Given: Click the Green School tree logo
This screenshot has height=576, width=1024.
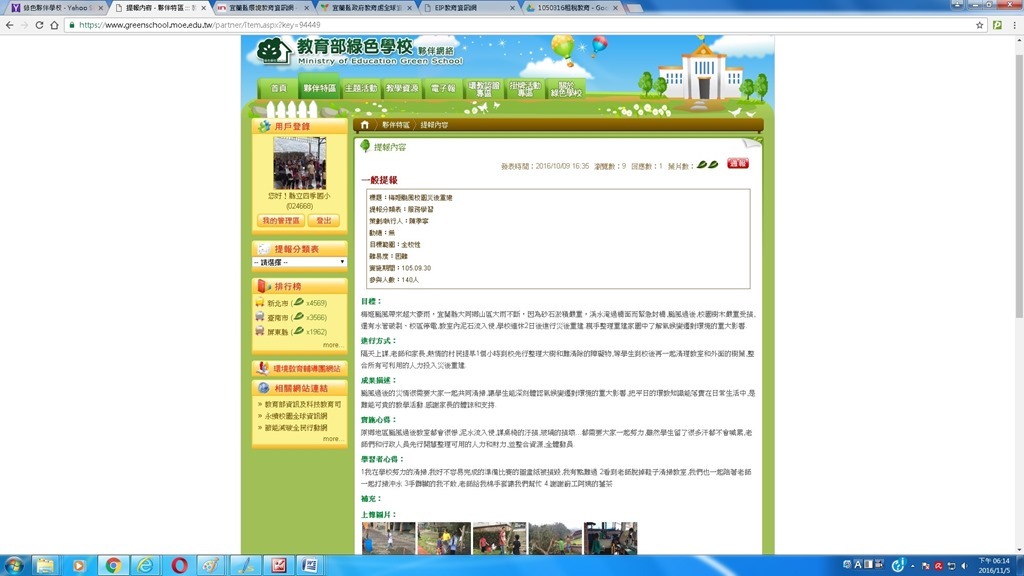Looking at the screenshot, I should click(x=274, y=50).
